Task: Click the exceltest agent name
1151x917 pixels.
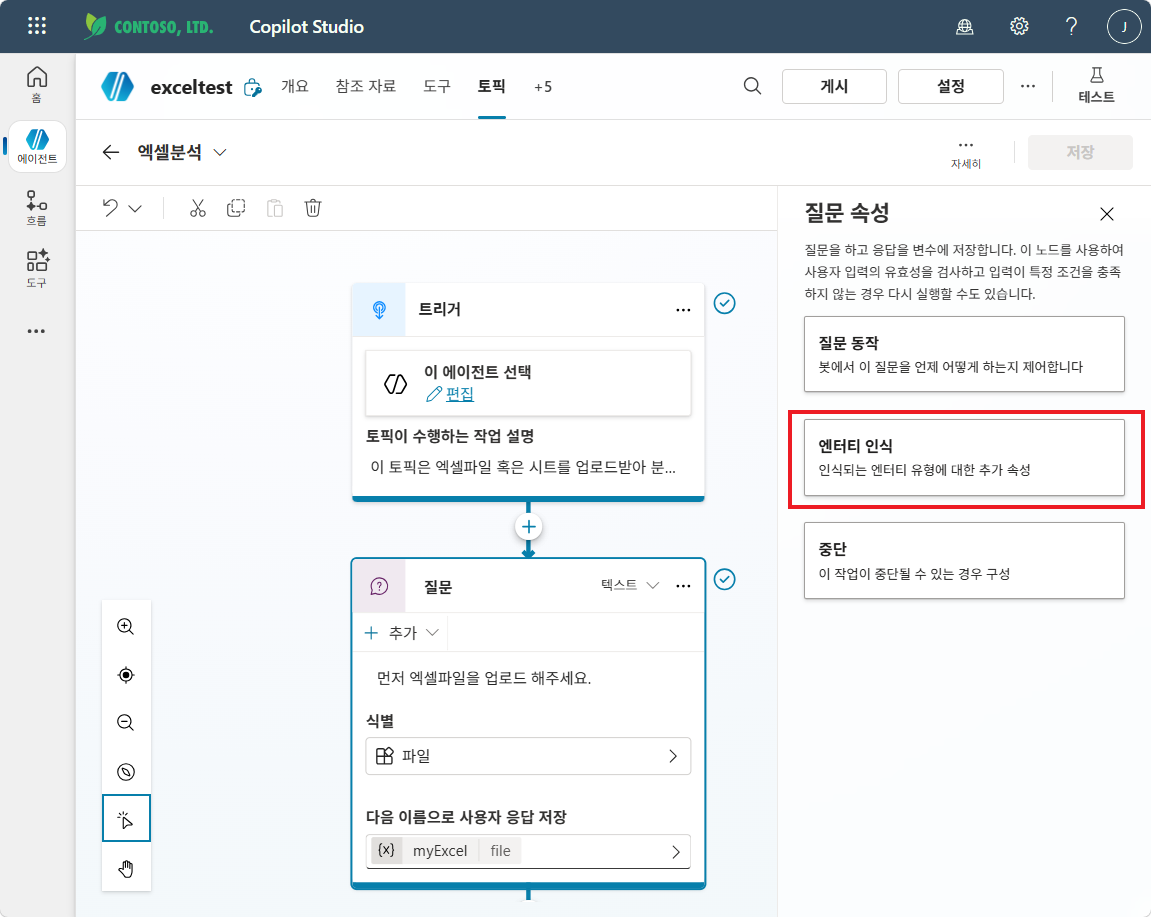Action: (x=191, y=87)
